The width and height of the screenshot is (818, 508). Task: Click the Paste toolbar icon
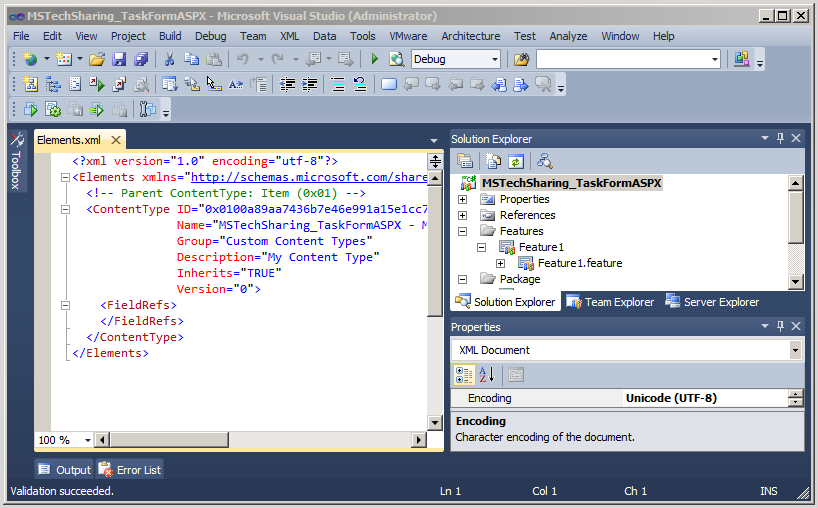(x=214, y=59)
